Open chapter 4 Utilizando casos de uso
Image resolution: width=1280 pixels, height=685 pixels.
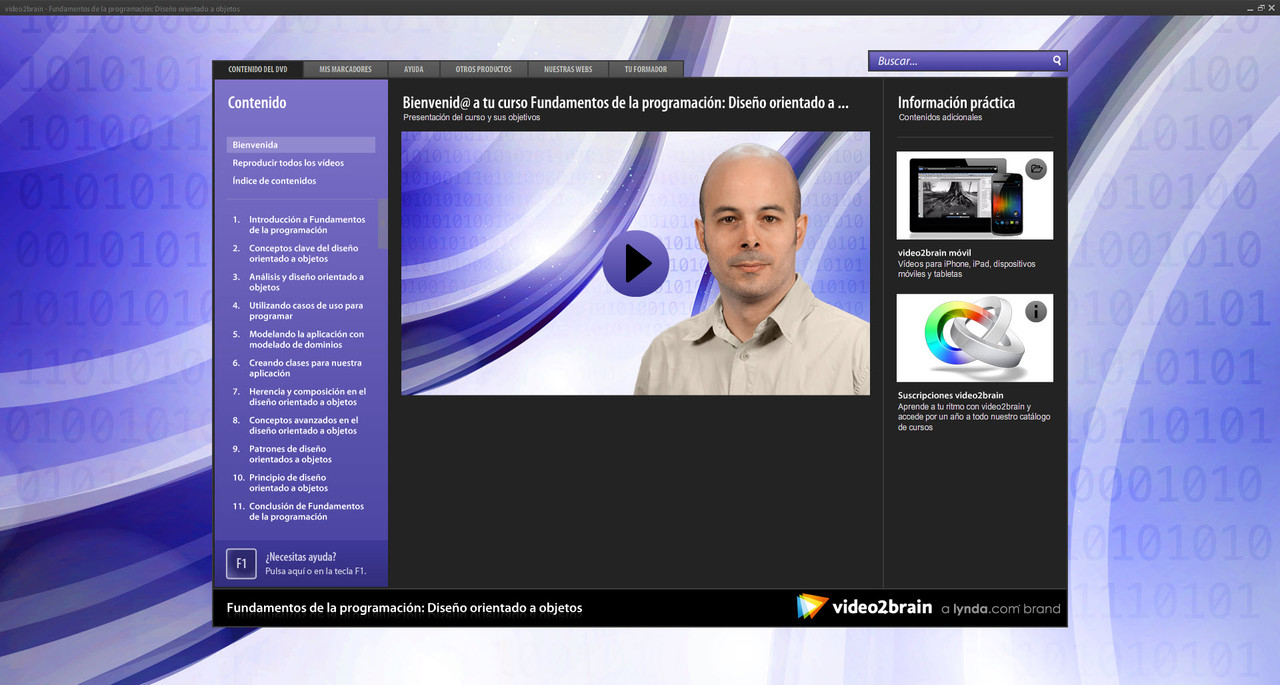298,311
